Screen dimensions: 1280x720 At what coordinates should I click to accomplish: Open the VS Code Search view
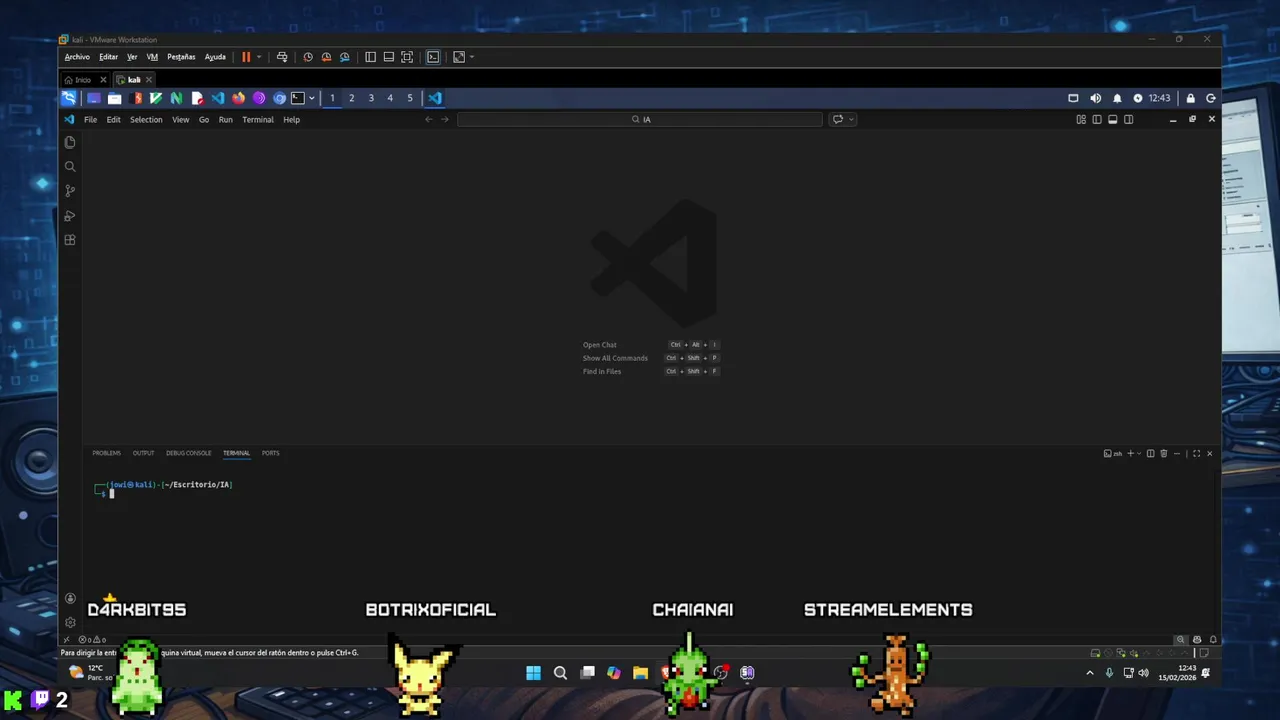pos(70,166)
